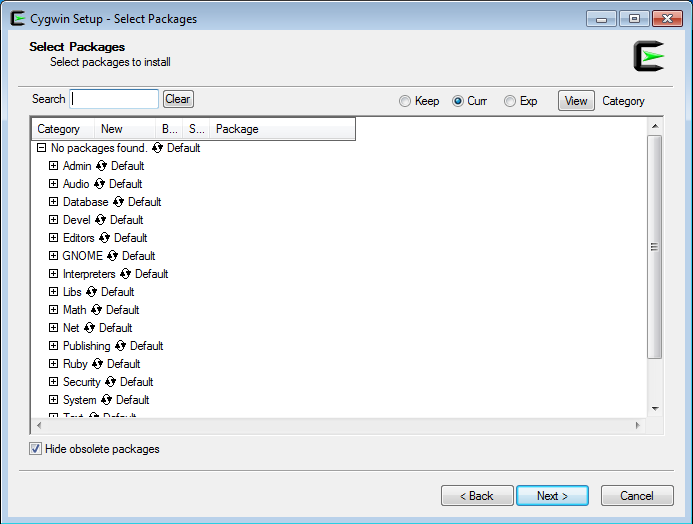Viewport: 693px width, 524px height.
Task: Toggle Hide obsolete packages checkbox
Action: pos(35,449)
